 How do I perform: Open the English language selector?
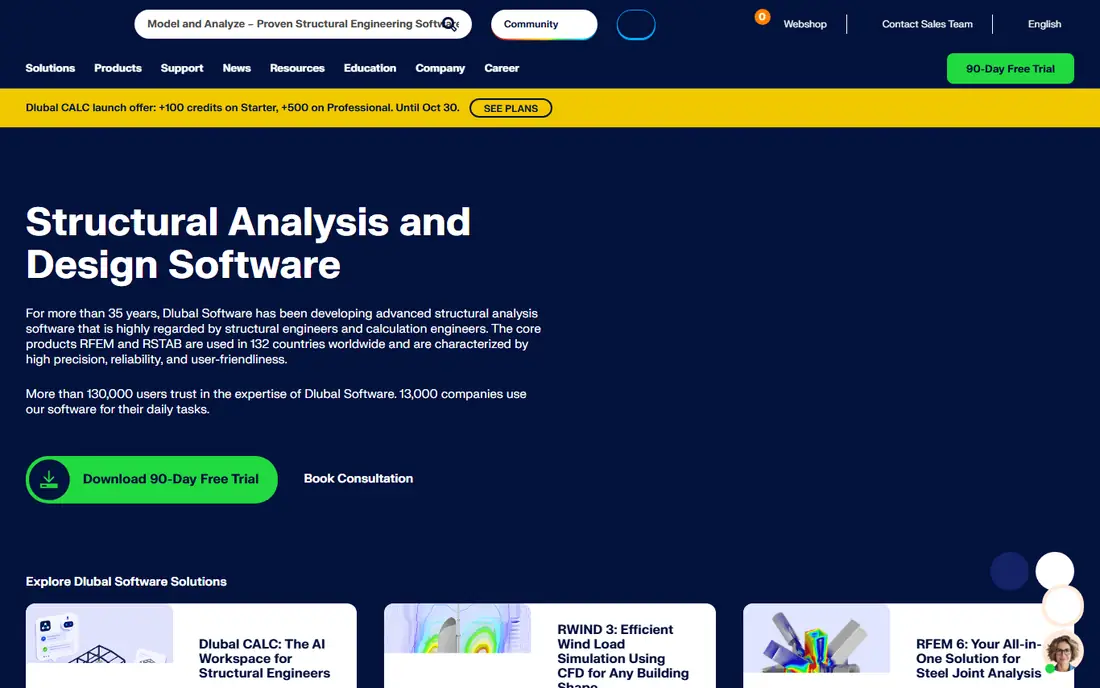[x=1044, y=24]
